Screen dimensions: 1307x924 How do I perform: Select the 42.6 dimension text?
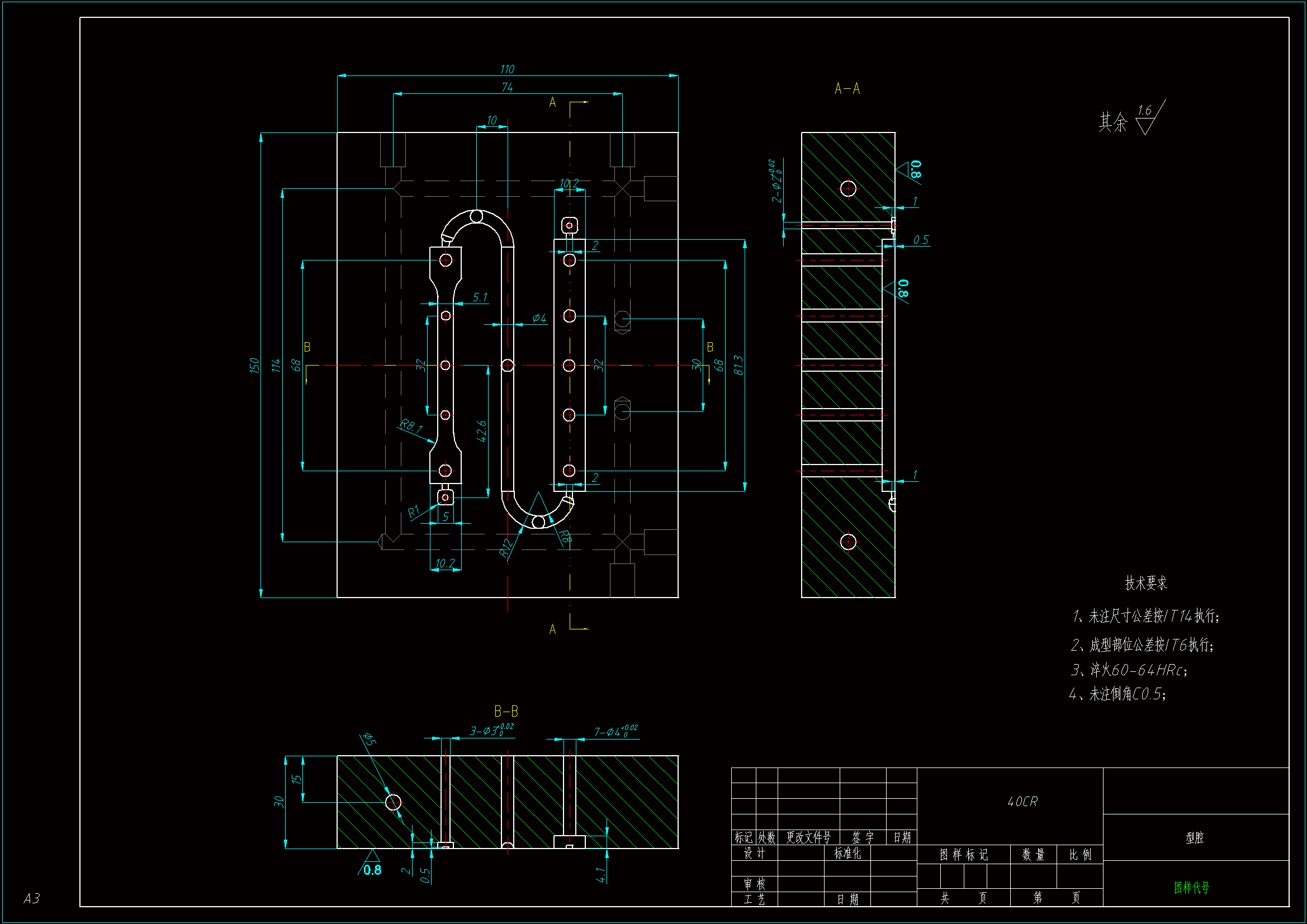pyautogui.click(x=481, y=431)
